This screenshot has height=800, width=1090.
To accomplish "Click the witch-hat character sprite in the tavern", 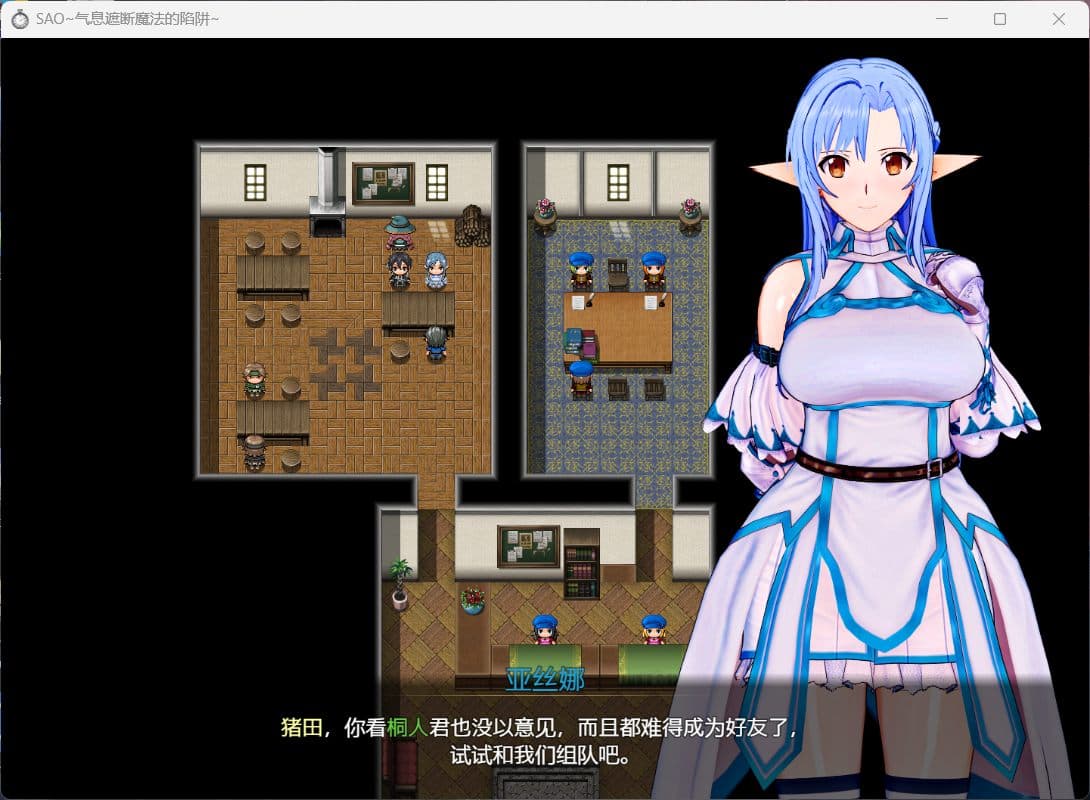I will [400, 232].
